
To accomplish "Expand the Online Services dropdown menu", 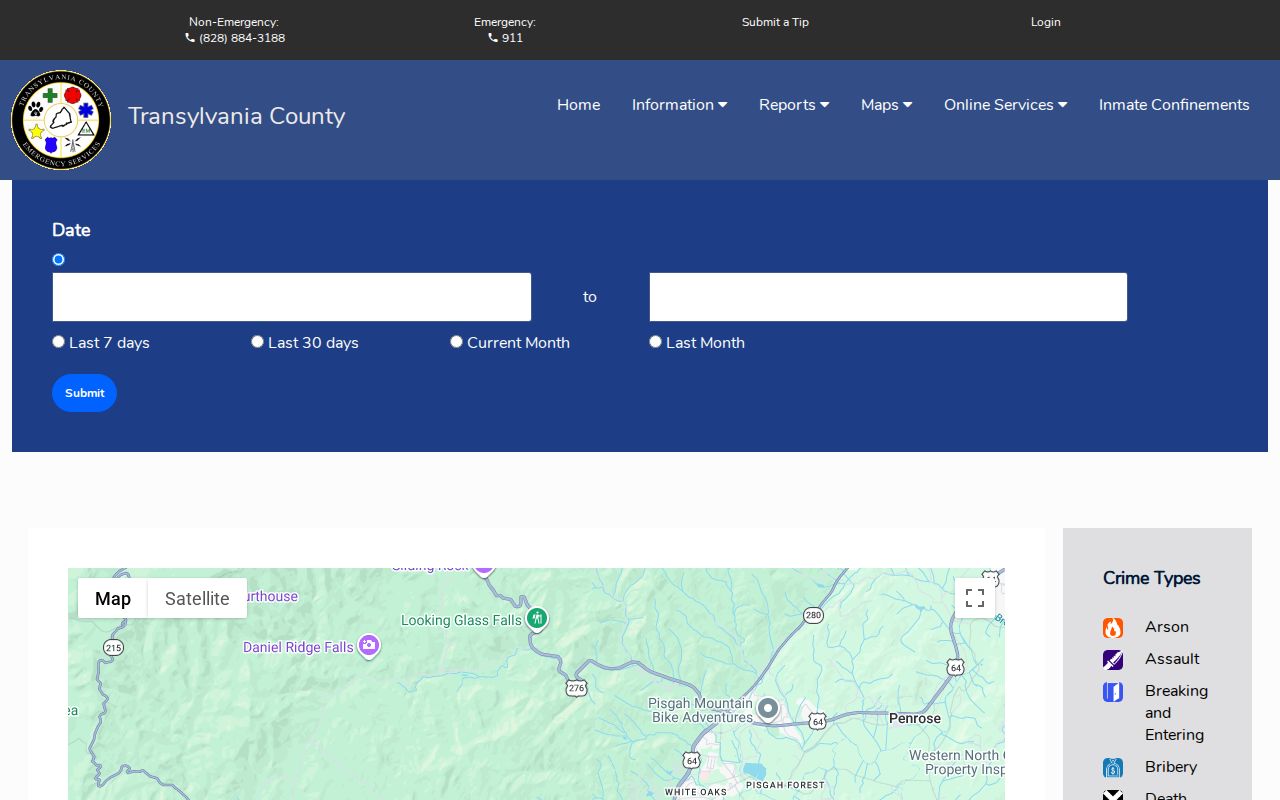I will coord(1005,105).
